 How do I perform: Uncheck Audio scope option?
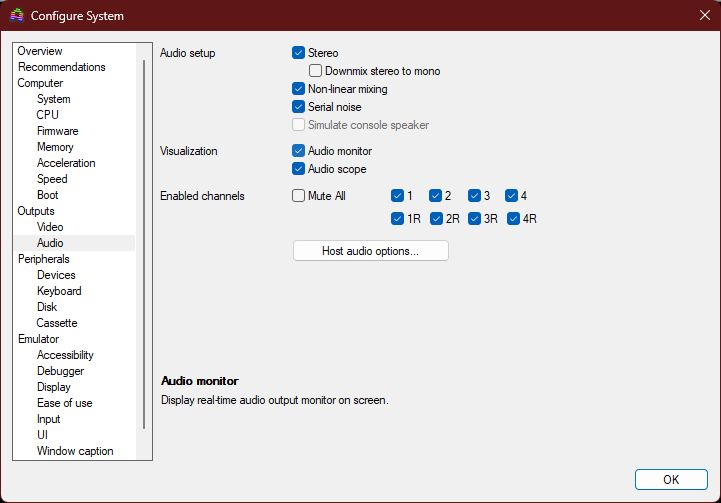(299, 169)
